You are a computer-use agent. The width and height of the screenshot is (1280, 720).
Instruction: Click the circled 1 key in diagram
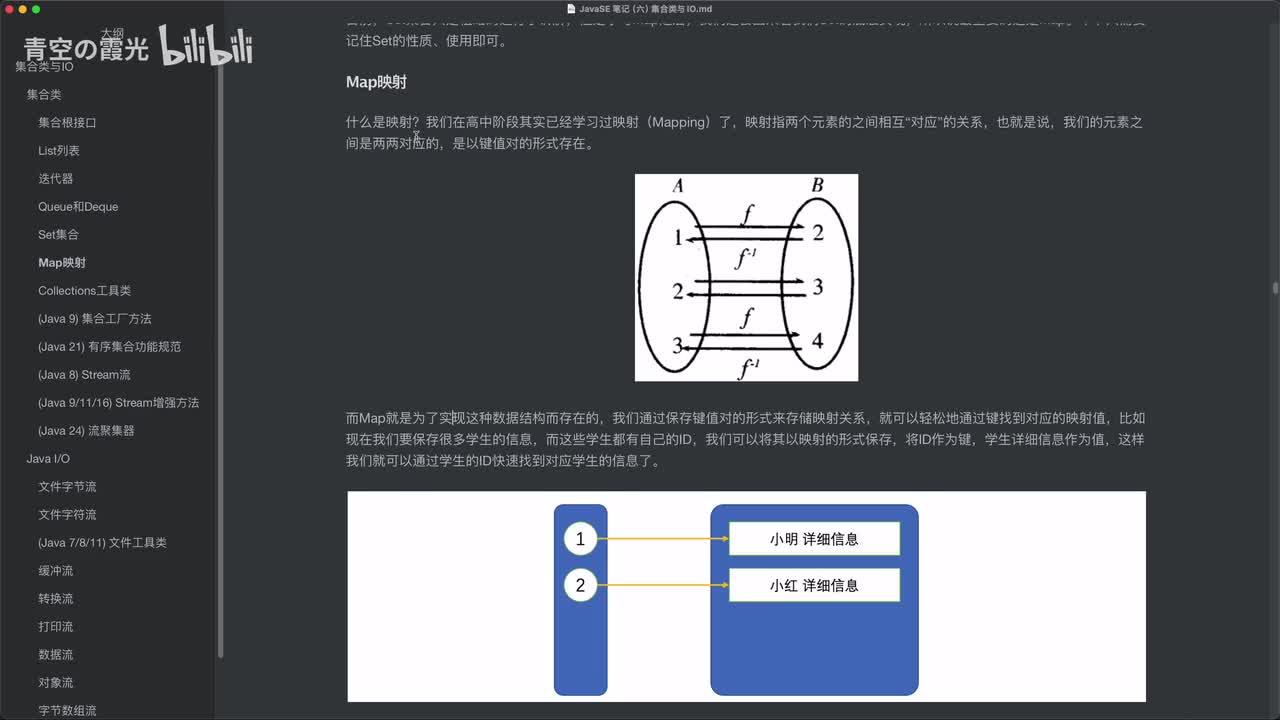pyautogui.click(x=580, y=539)
